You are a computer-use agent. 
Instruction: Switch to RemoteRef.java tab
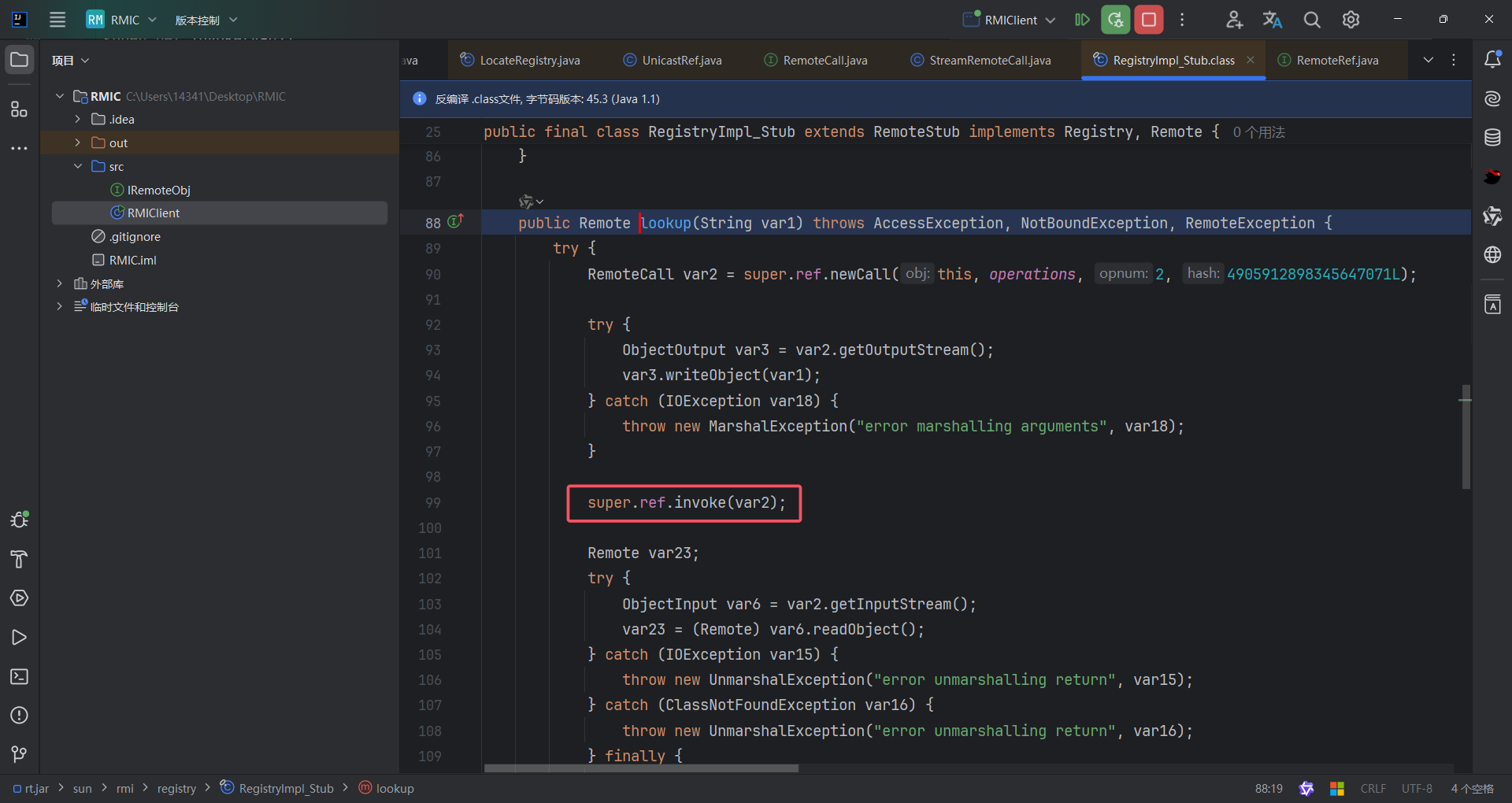(x=1329, y=60)
